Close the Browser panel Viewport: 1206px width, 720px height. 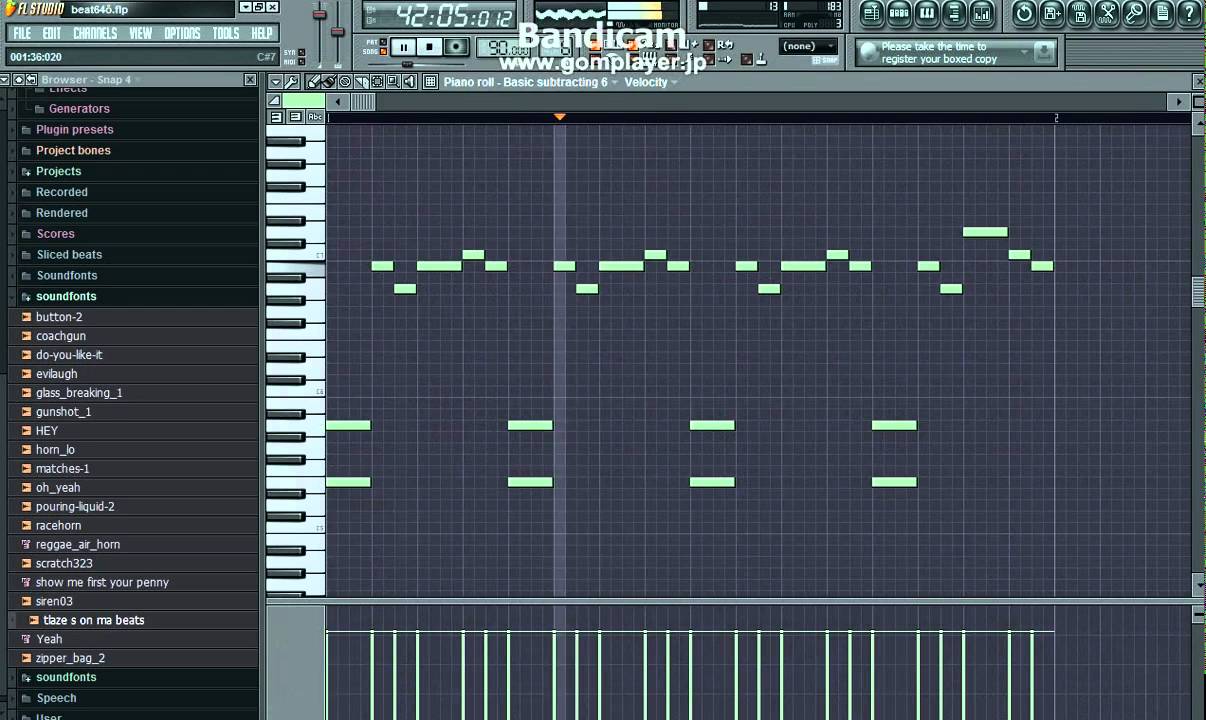(x=250, y=79)
